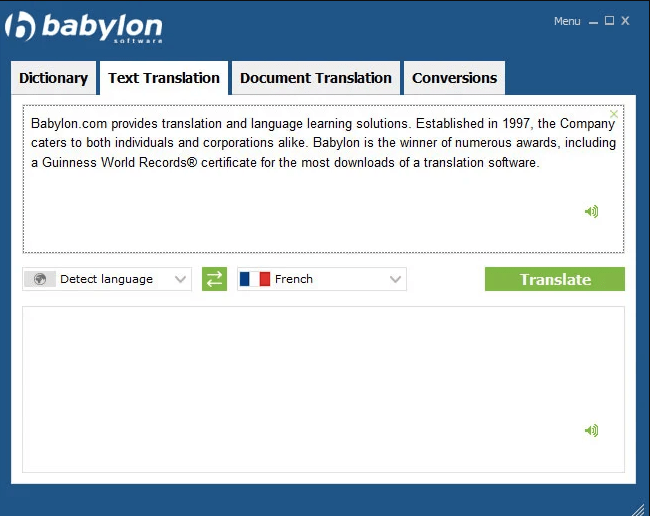650x516 pixels.
Task: Maximize the Babylon window
Action: click(x=609, y=21)
